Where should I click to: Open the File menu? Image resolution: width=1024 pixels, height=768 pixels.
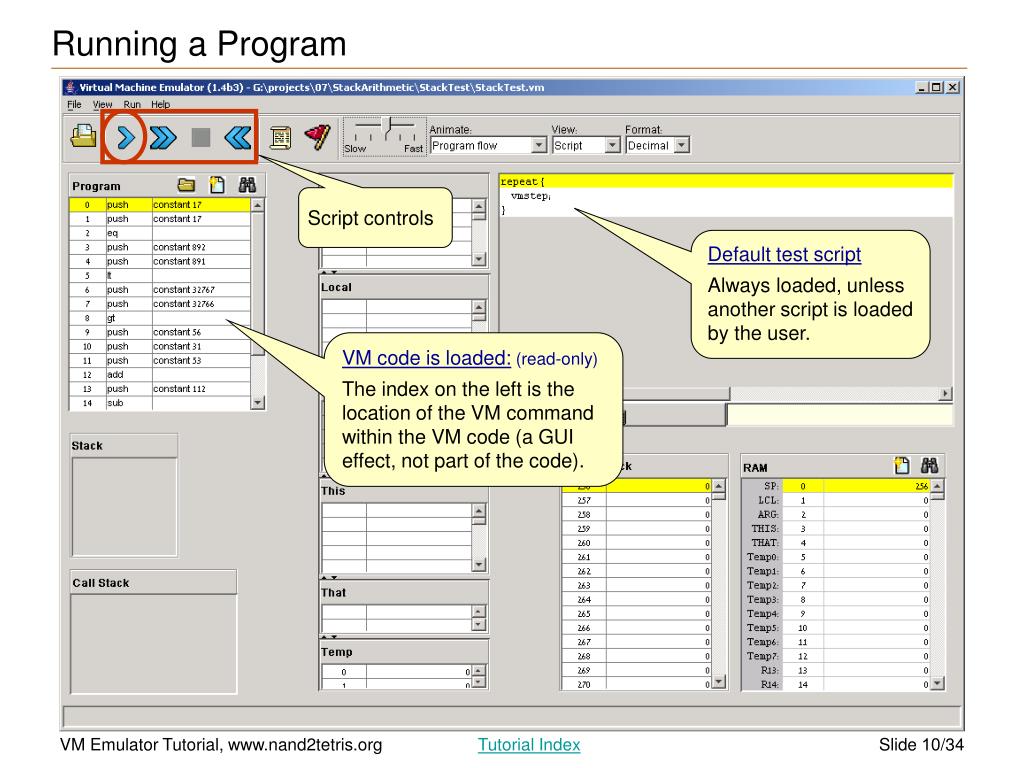coord(74,104)
